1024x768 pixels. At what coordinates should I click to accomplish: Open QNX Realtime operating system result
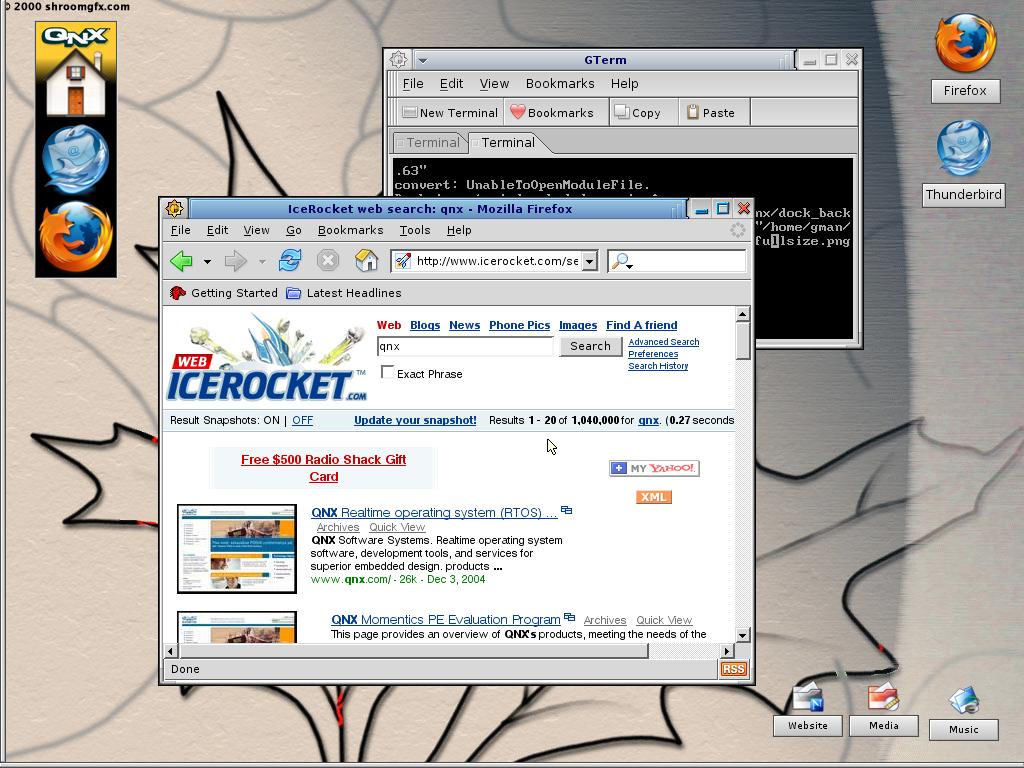click(x=434, y=513)
